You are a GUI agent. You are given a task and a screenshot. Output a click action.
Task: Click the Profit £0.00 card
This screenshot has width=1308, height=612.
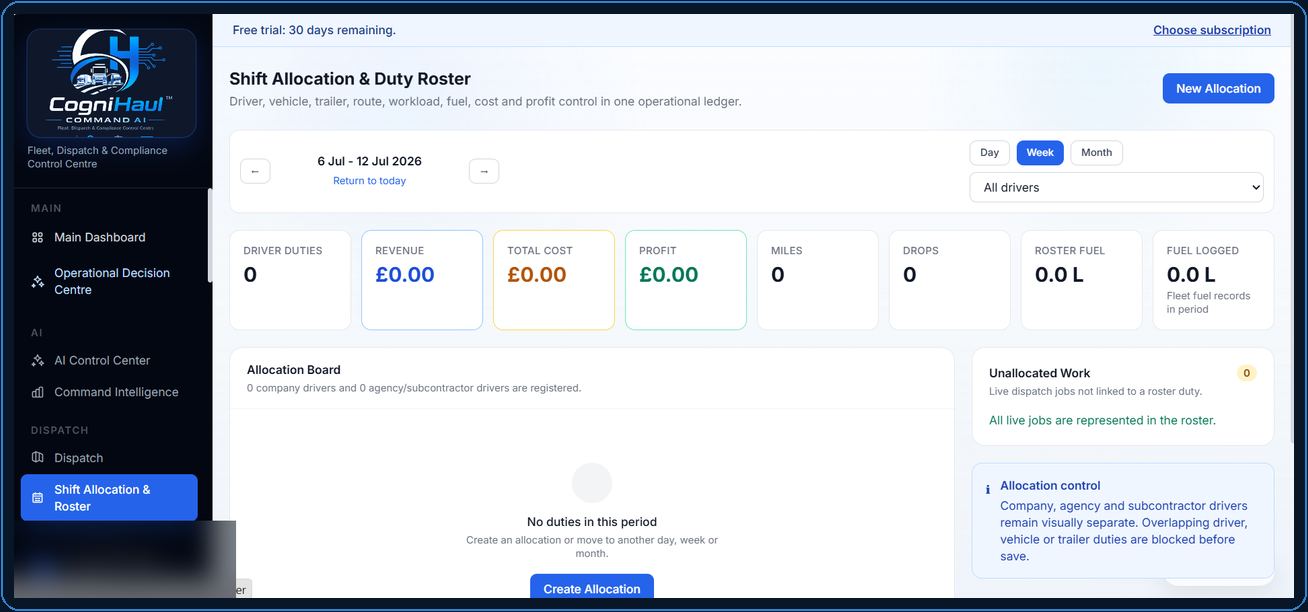(x=686, y=280)
